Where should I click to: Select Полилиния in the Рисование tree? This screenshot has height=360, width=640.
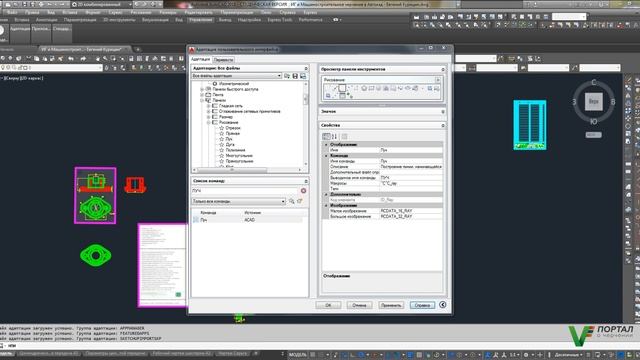click(x=236, y=150)
